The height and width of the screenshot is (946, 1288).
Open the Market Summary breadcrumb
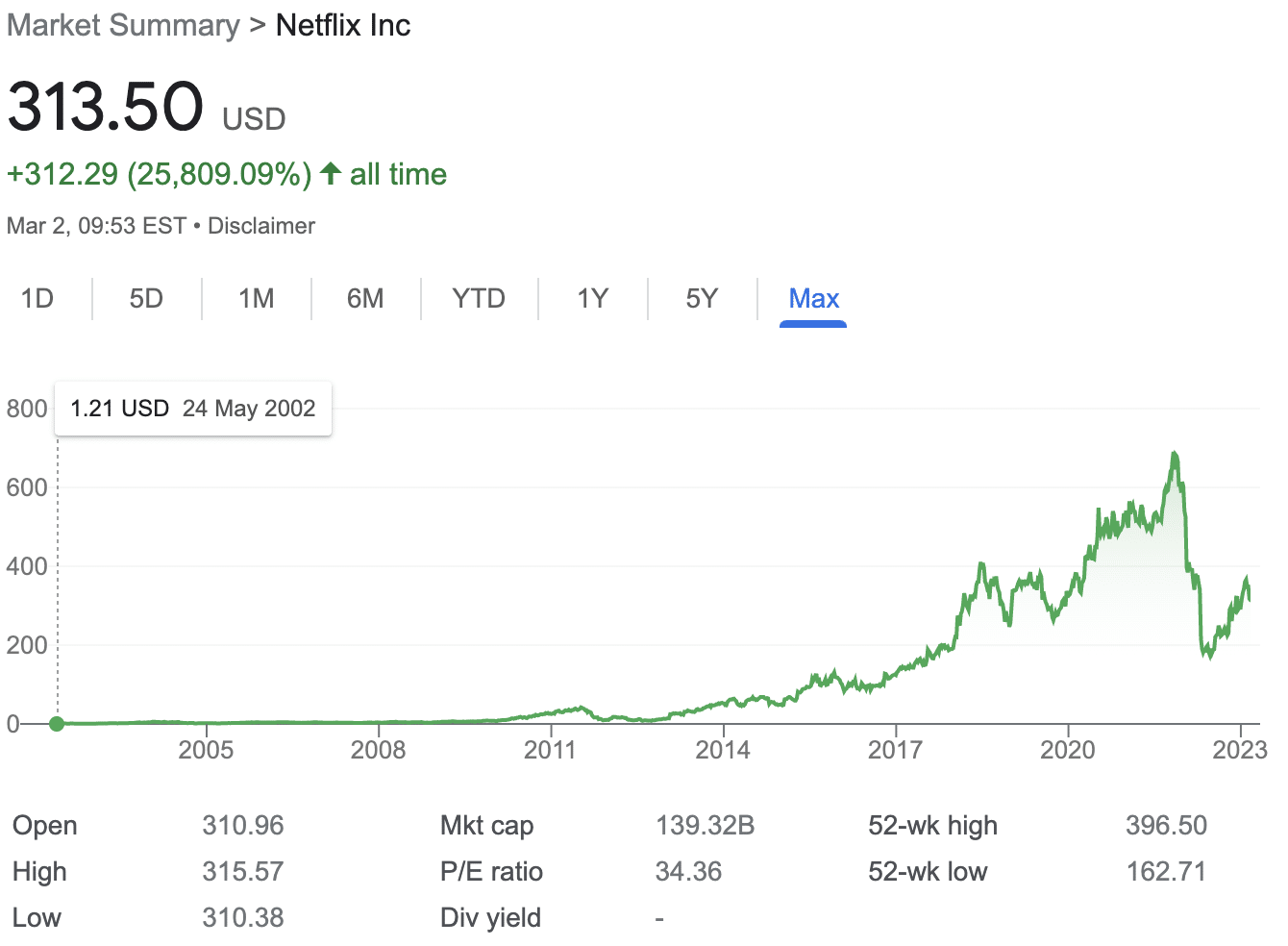click(121, 25)
